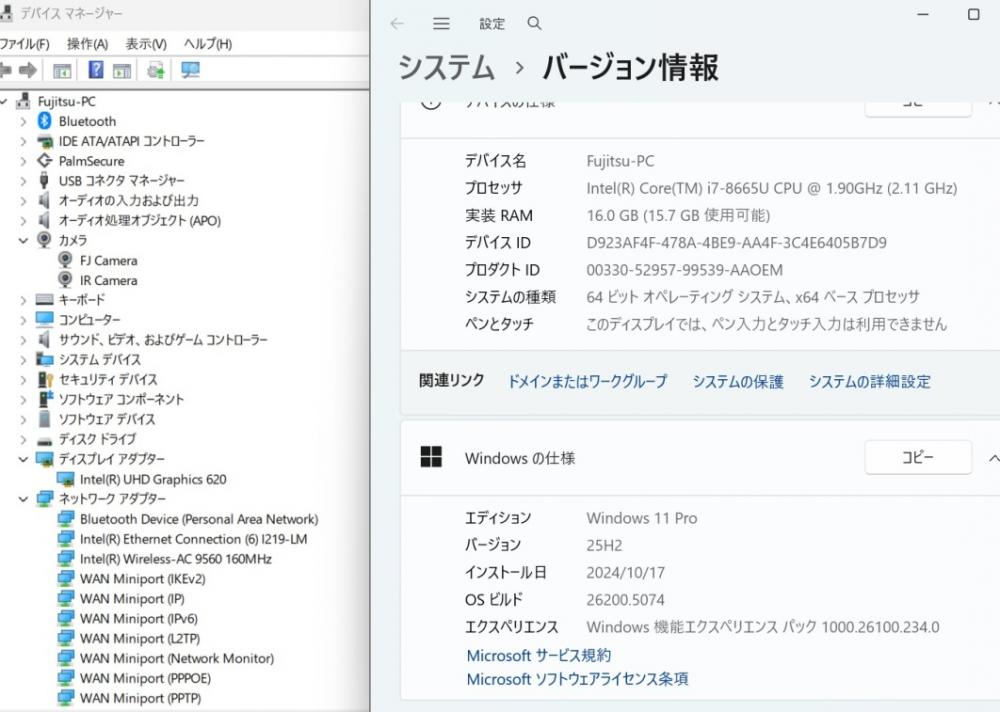
Task: Select the FJ Camera device
Action: pos(108,260)
